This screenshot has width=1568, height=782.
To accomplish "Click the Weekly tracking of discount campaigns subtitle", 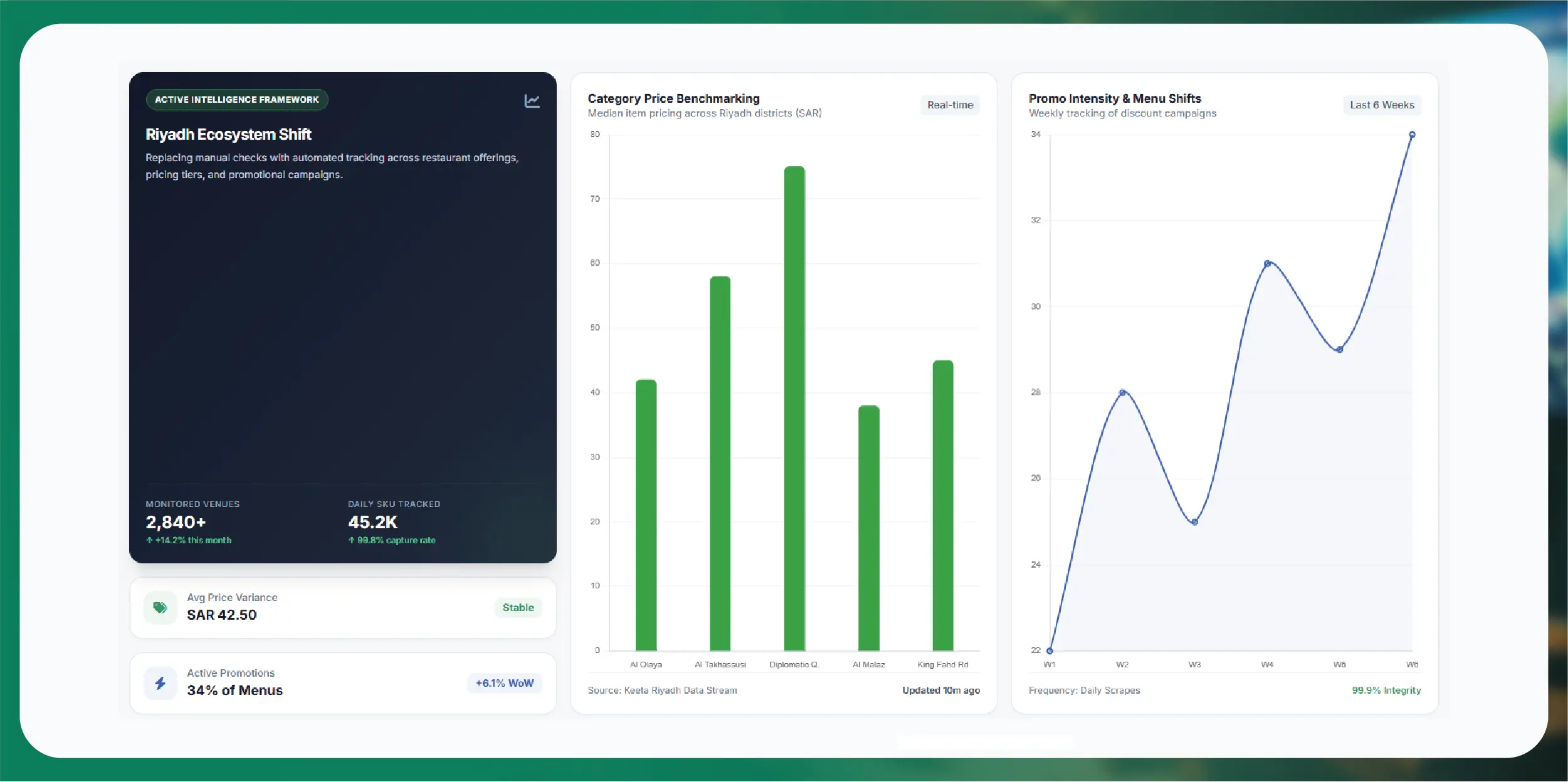I will point(1122,113).
